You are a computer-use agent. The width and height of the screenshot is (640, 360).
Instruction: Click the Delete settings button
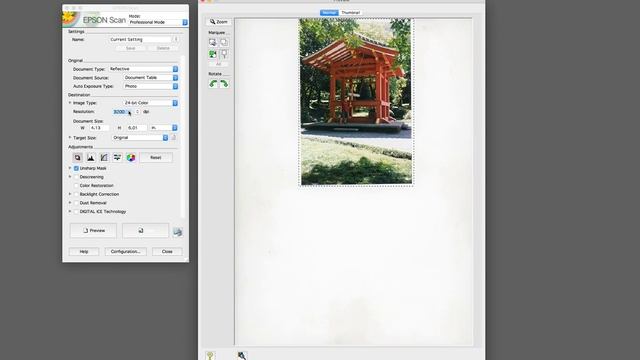[163, 48]
